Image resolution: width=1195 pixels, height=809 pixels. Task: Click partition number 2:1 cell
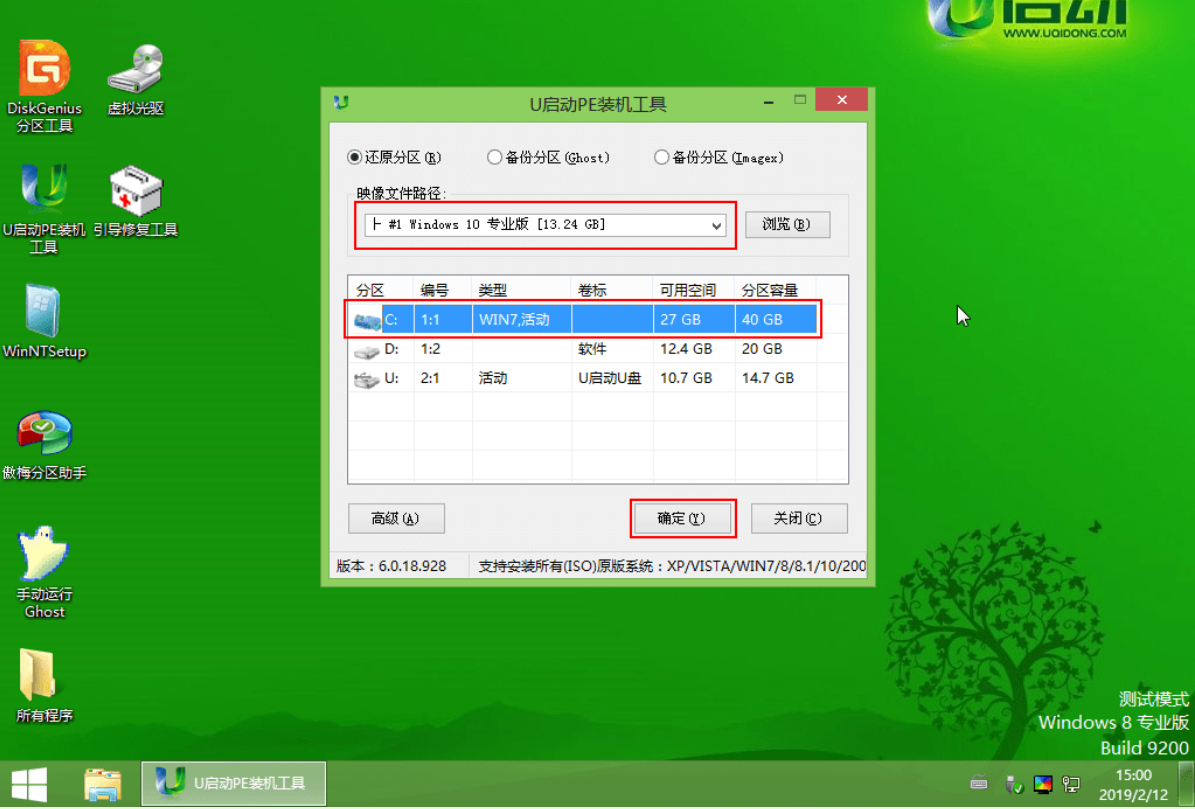443,378
